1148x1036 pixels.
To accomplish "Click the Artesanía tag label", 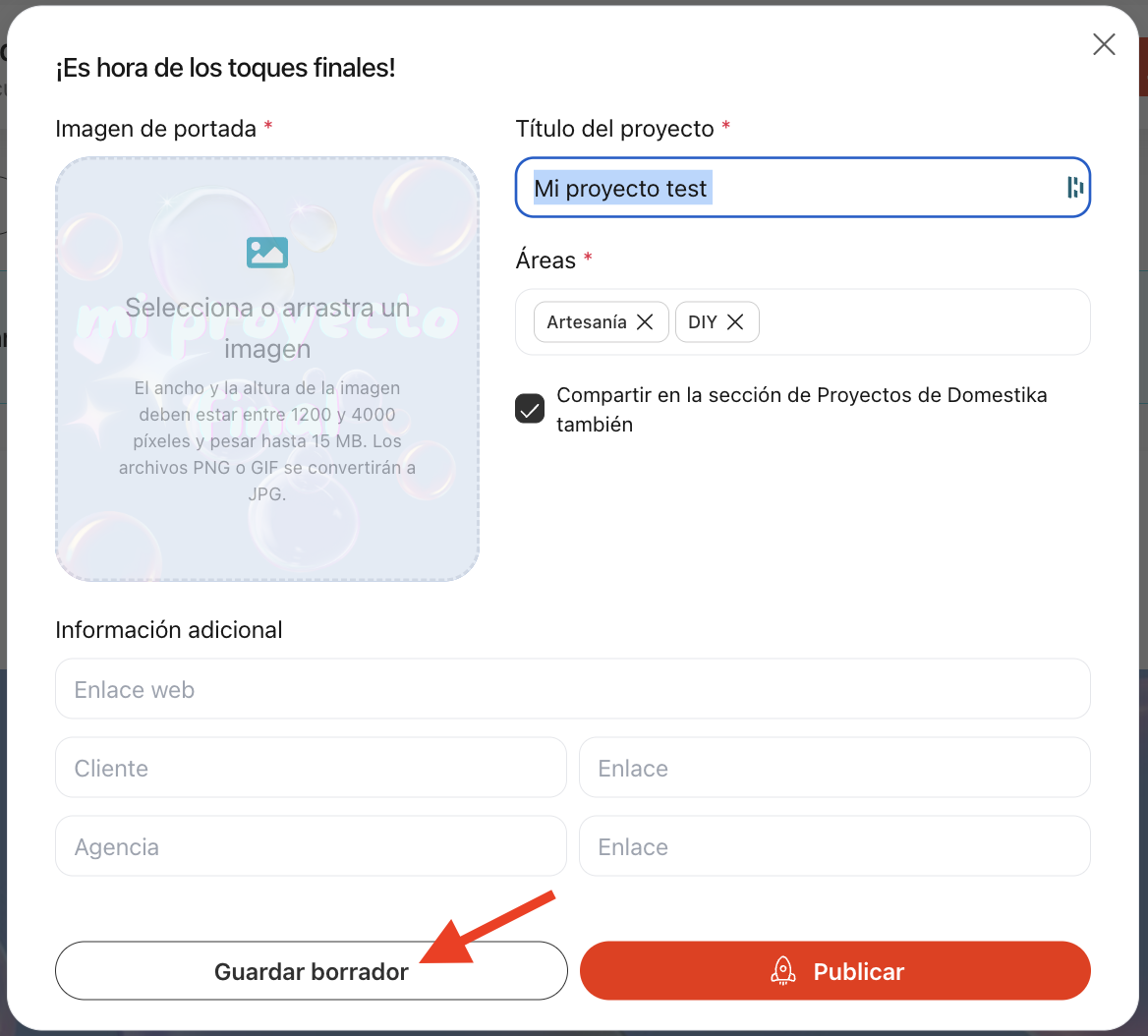I will [x=587, y=322].
